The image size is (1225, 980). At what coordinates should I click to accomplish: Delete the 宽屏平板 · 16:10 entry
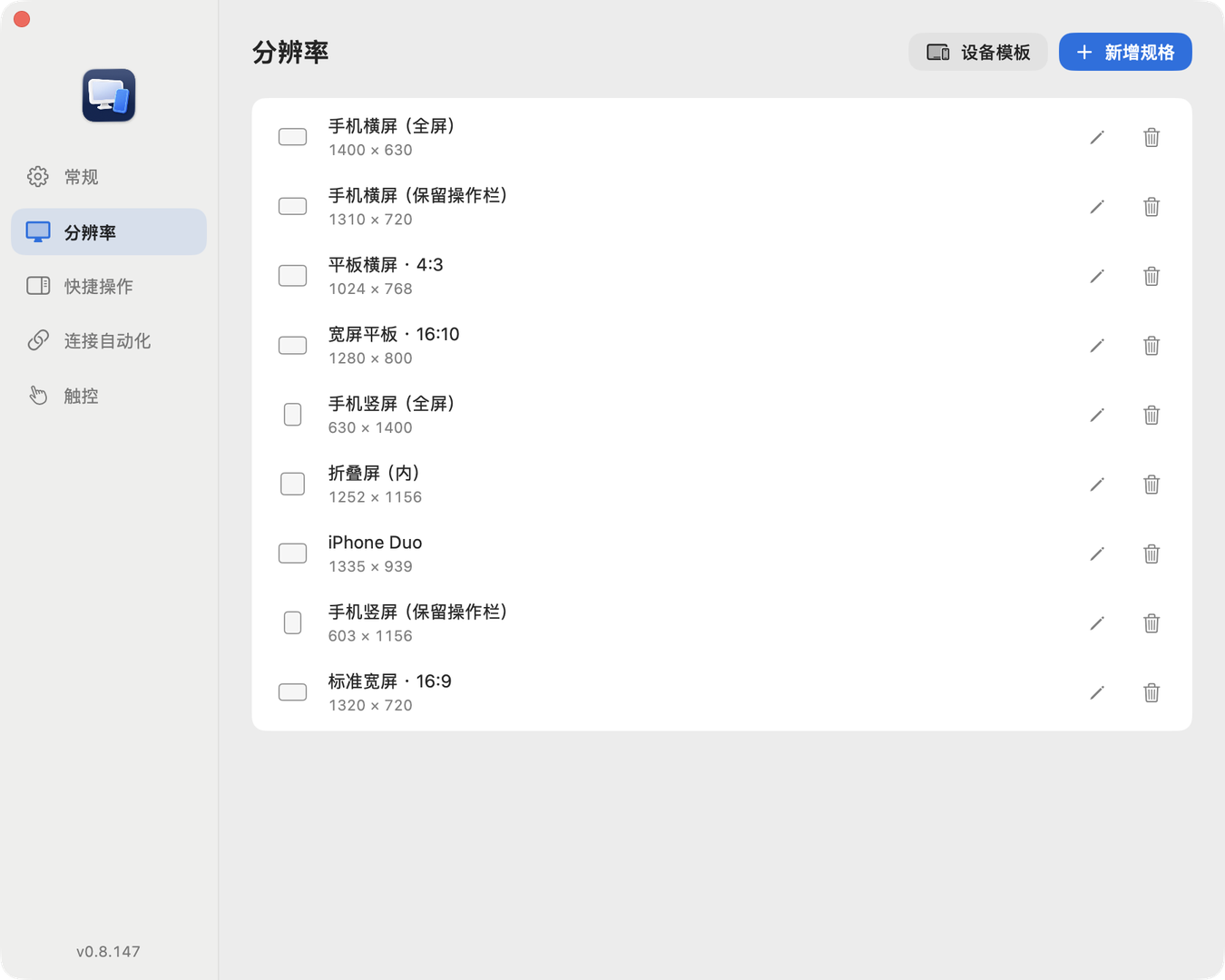(1151, 346)
